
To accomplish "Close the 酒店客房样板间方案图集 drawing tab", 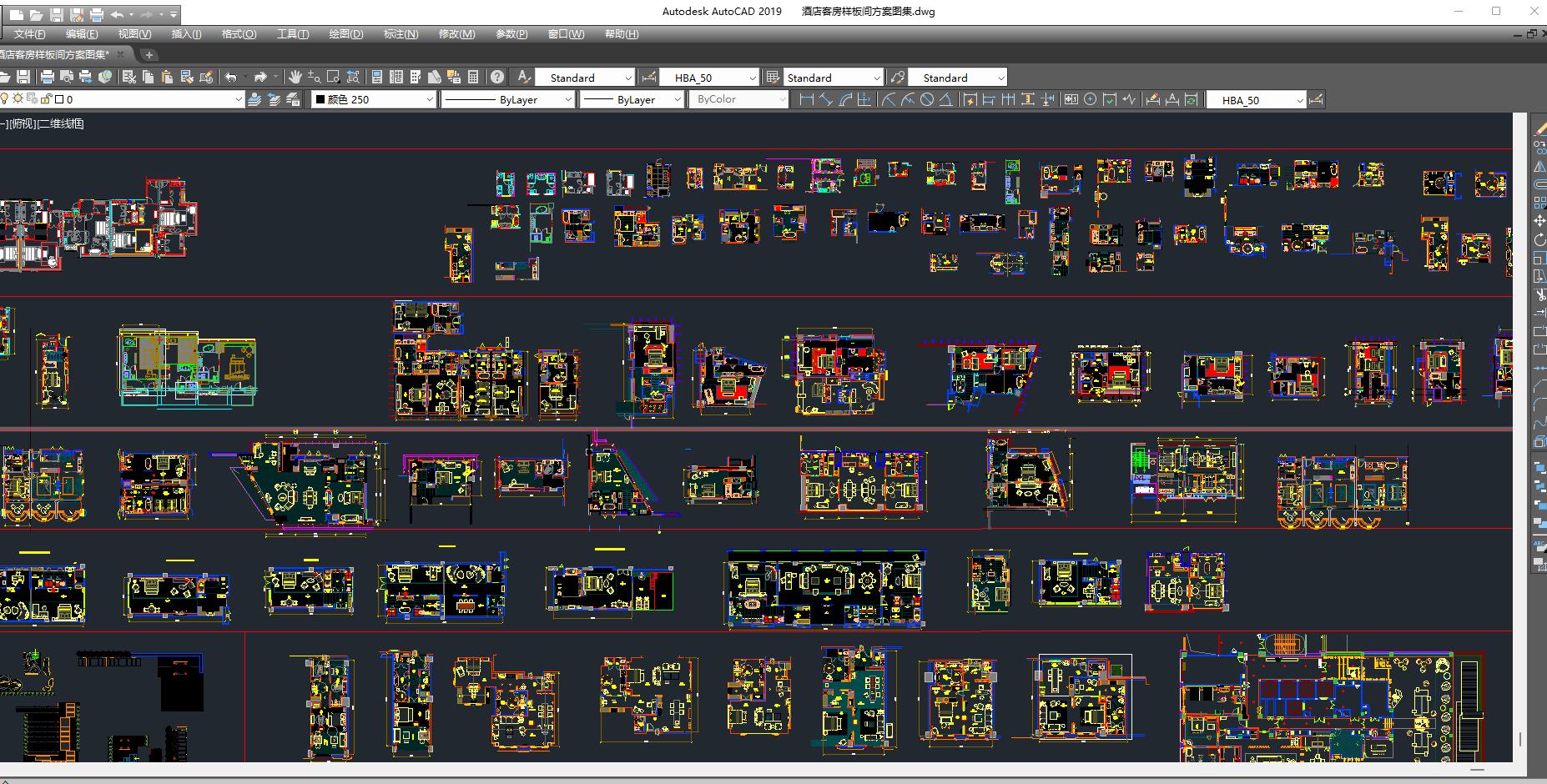I will 120,54.
